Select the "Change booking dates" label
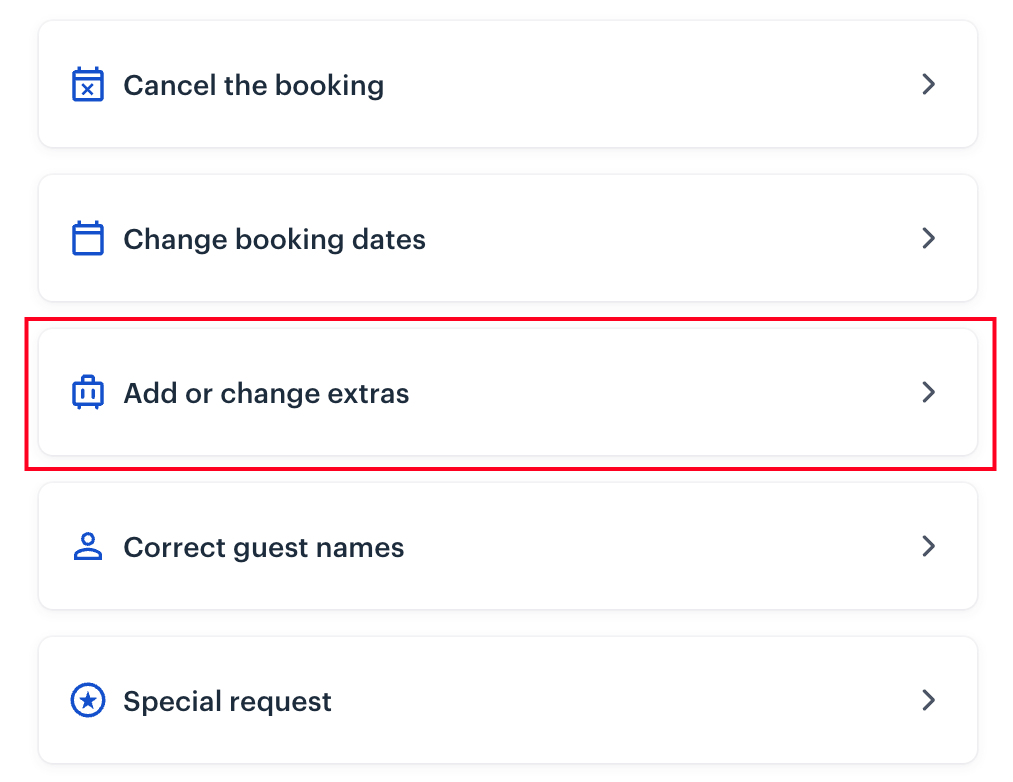 274,239
